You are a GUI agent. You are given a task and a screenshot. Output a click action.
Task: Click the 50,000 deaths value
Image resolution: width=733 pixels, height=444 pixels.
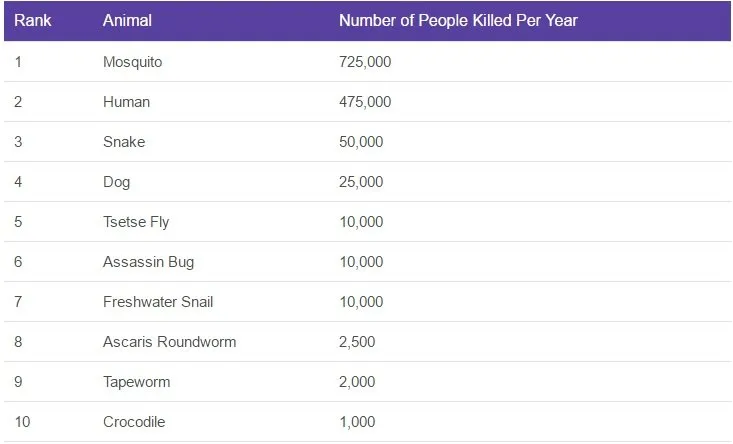361,142
